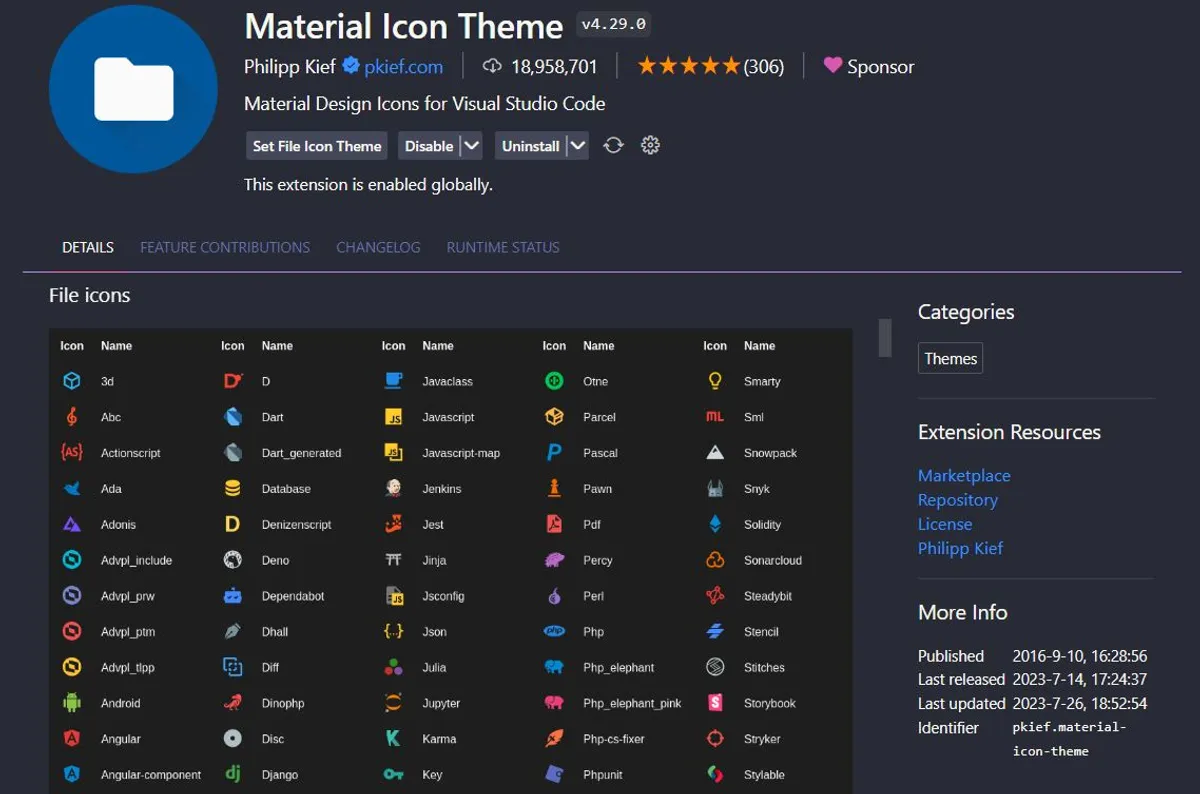
Task: Click the Perl file icon
Action: coord(554,596)
